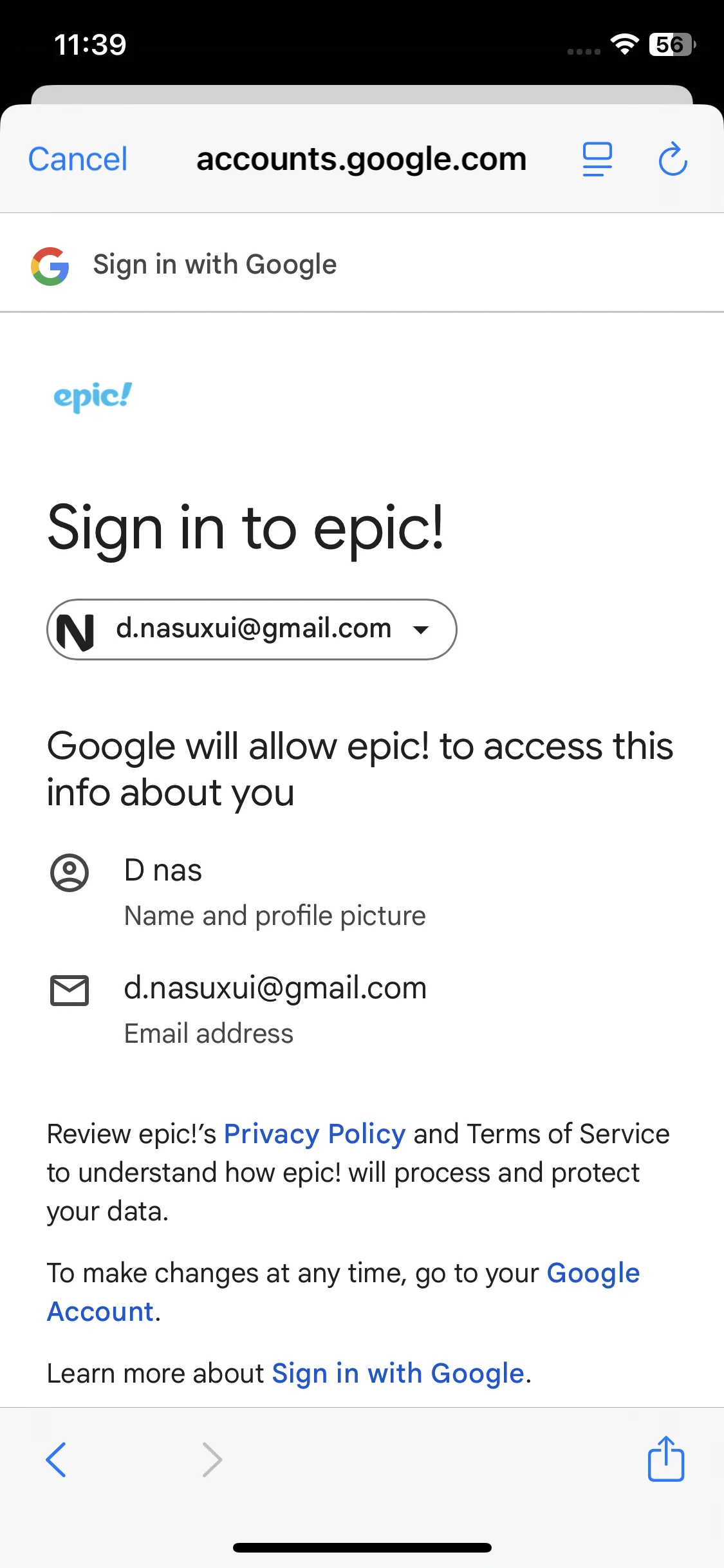Cancel the Google sign-in sheet
The image size is (724, 1568).
coord(78,159)
